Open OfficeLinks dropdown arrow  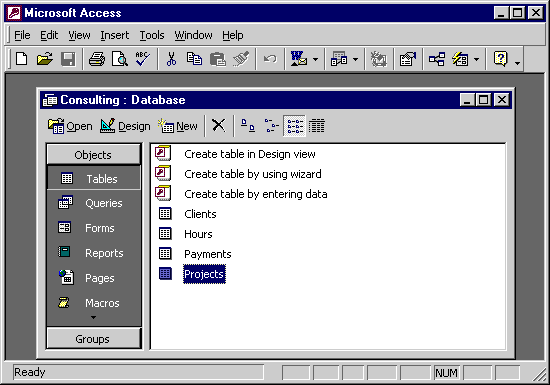315,59
